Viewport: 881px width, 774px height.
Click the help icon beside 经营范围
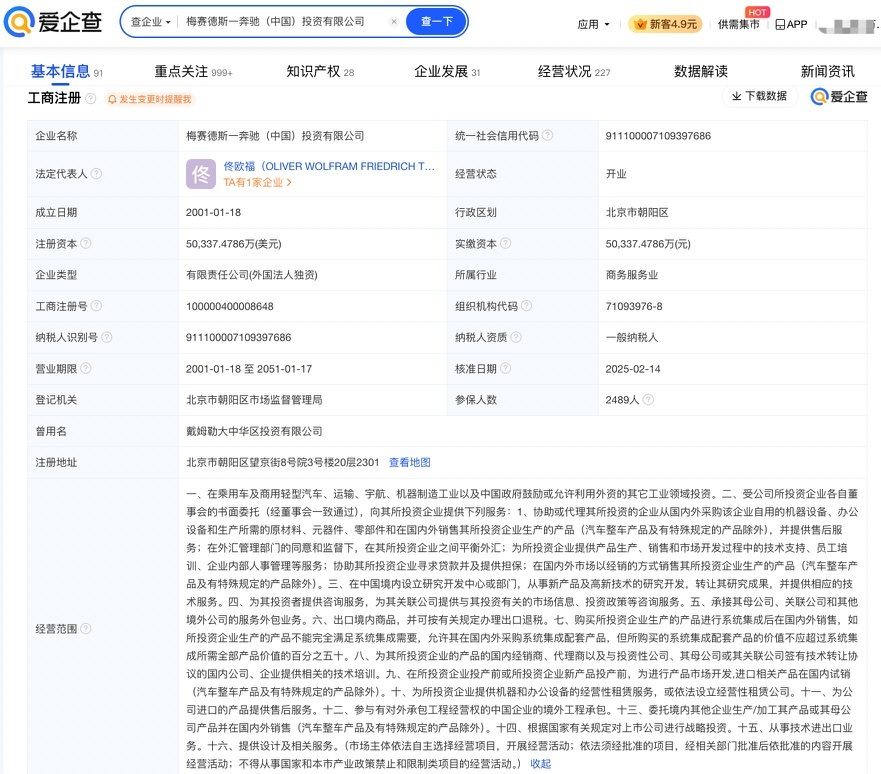pos(86,629)
